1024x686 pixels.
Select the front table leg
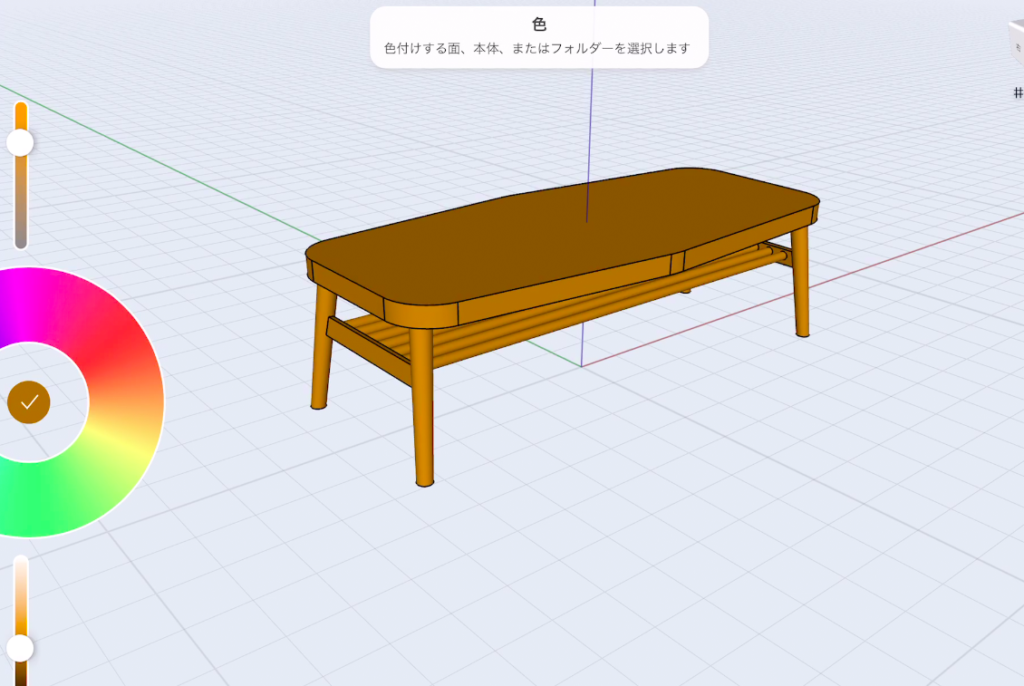pos(422,408)
